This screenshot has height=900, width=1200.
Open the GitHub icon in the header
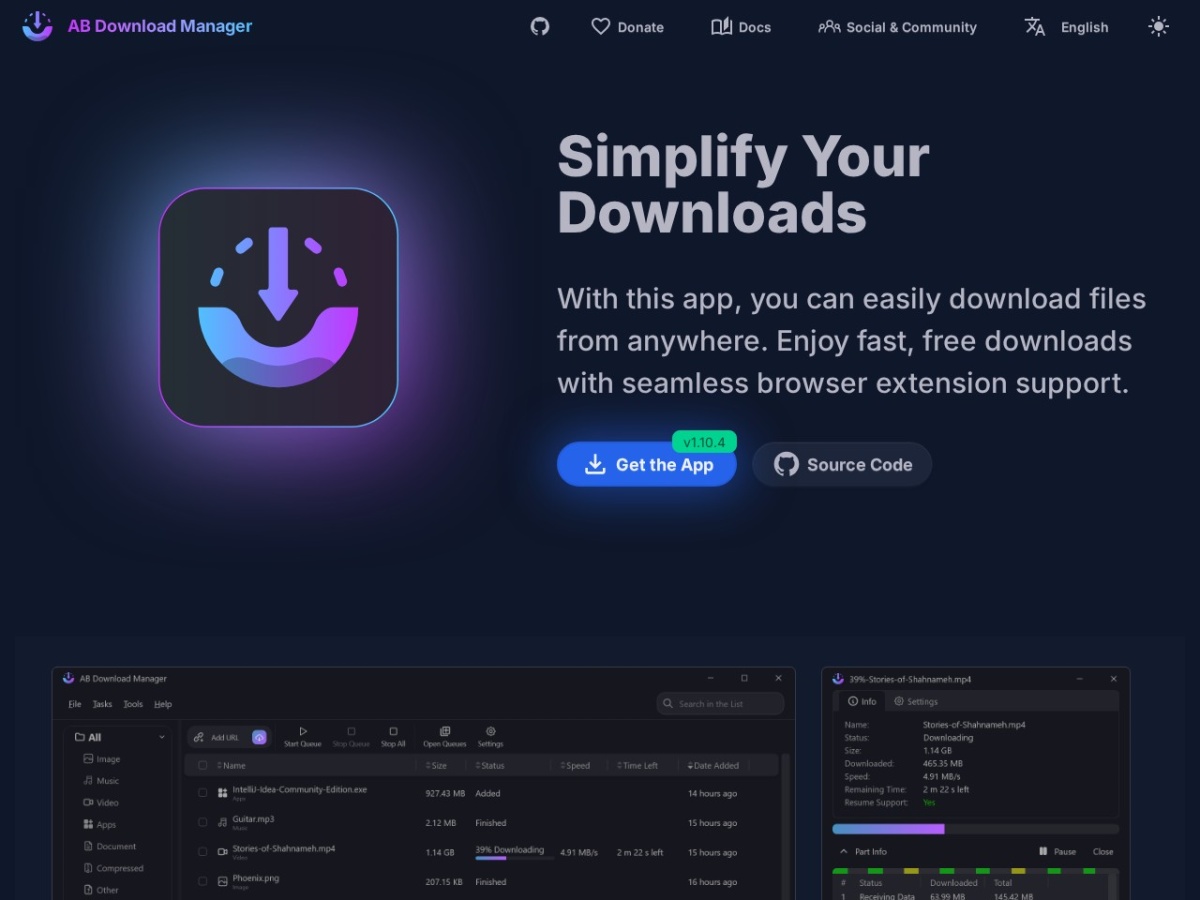(x=540, y=27)
